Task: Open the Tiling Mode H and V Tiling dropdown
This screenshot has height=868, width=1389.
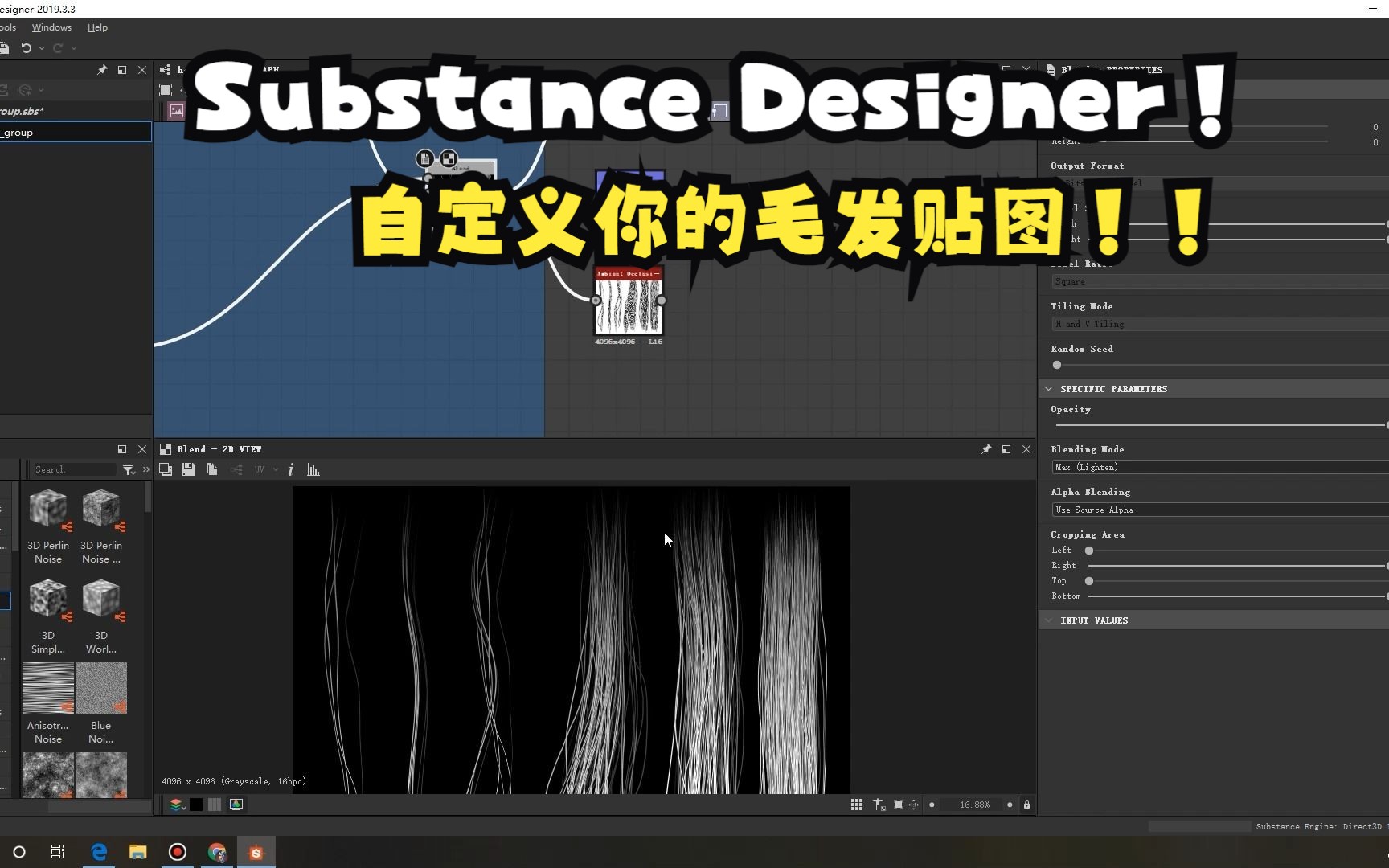Action: click(x=1220, y=324)
